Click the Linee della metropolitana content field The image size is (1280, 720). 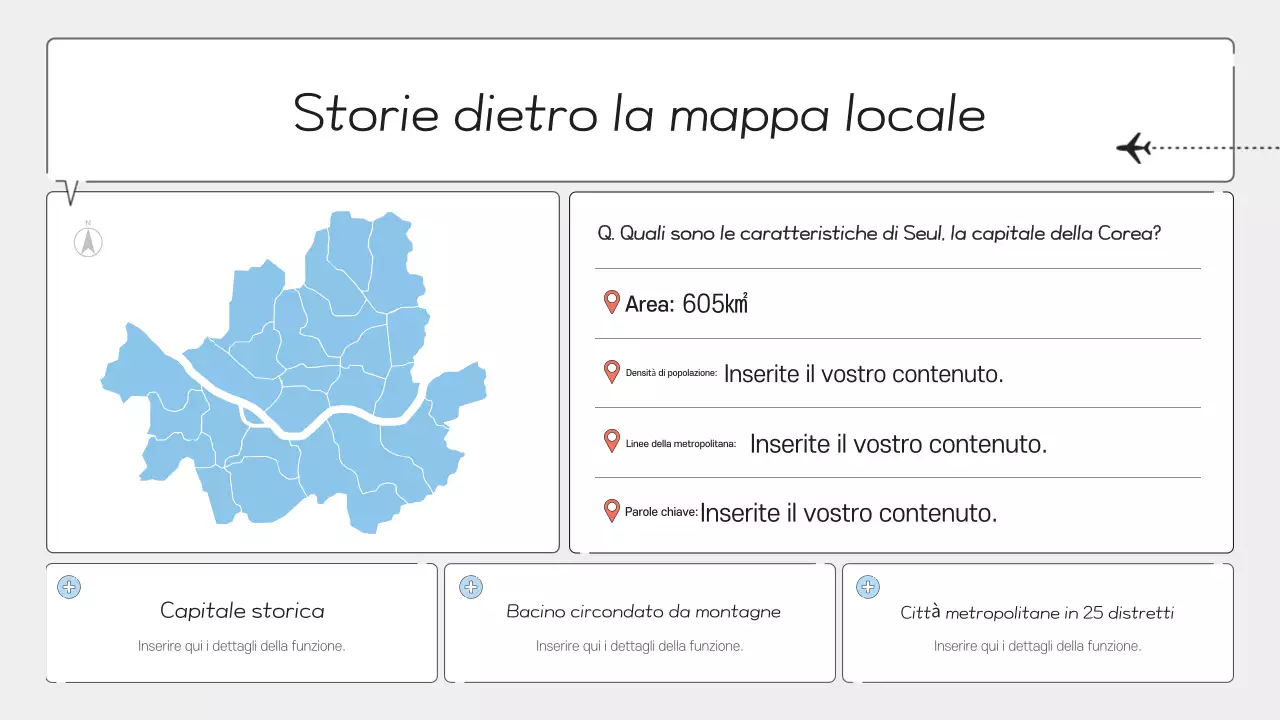click(897, 443)
